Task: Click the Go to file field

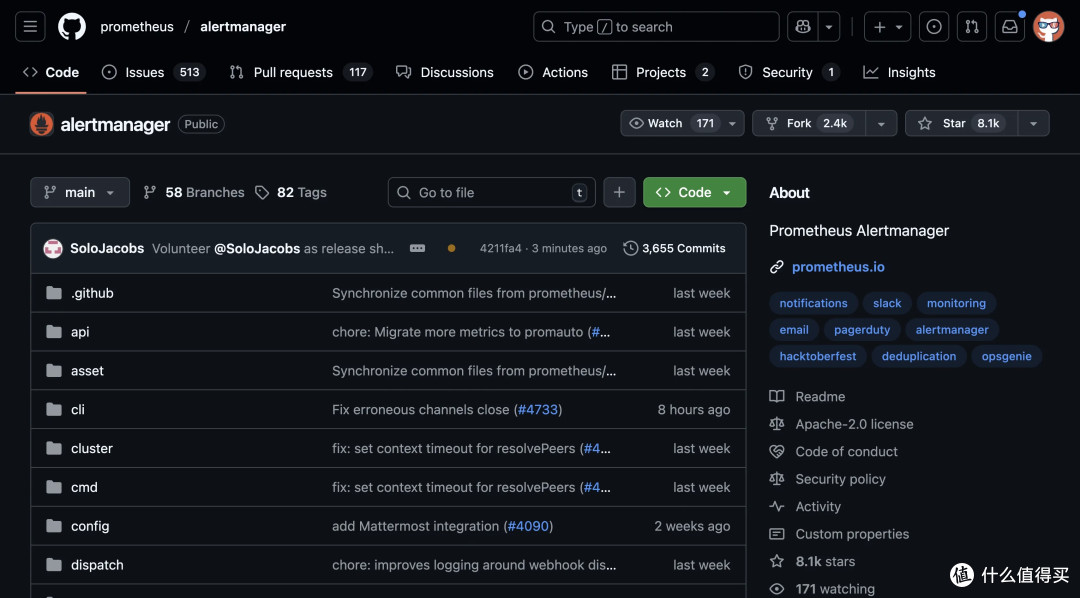Action: [x=492, y=192]
